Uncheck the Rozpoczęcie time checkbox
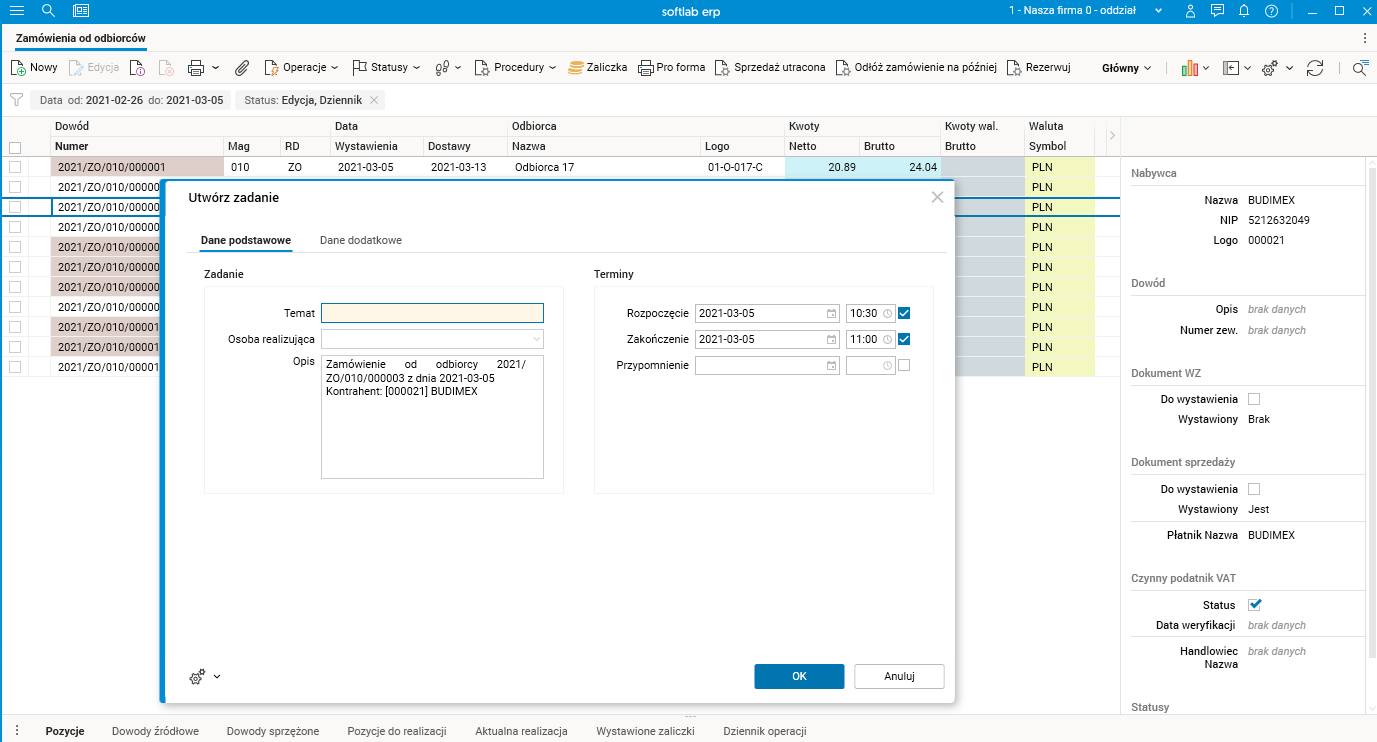The height and width of the screenshot is (742, 1377). (x=904, y=313)
